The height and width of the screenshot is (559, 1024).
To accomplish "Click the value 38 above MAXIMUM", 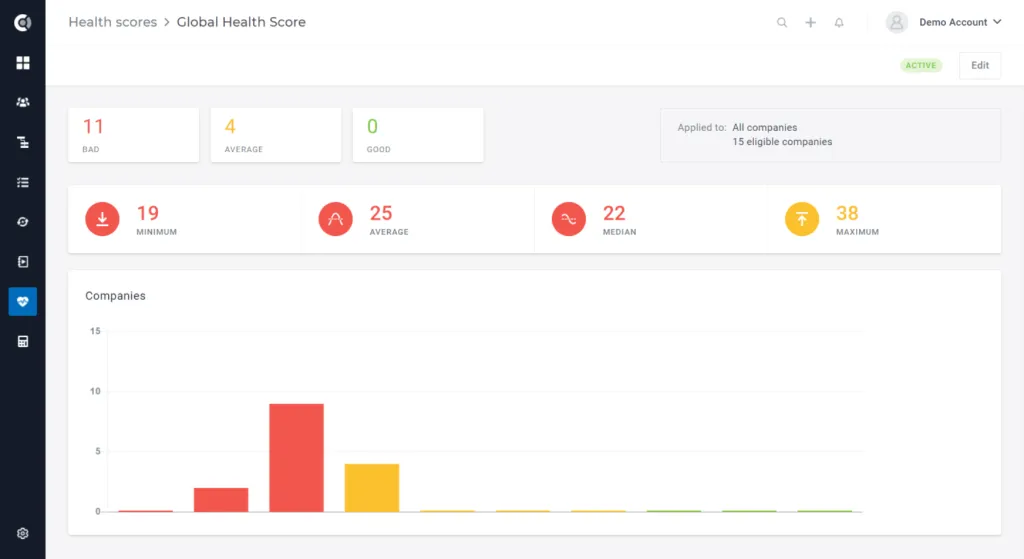I will point(847,213).
